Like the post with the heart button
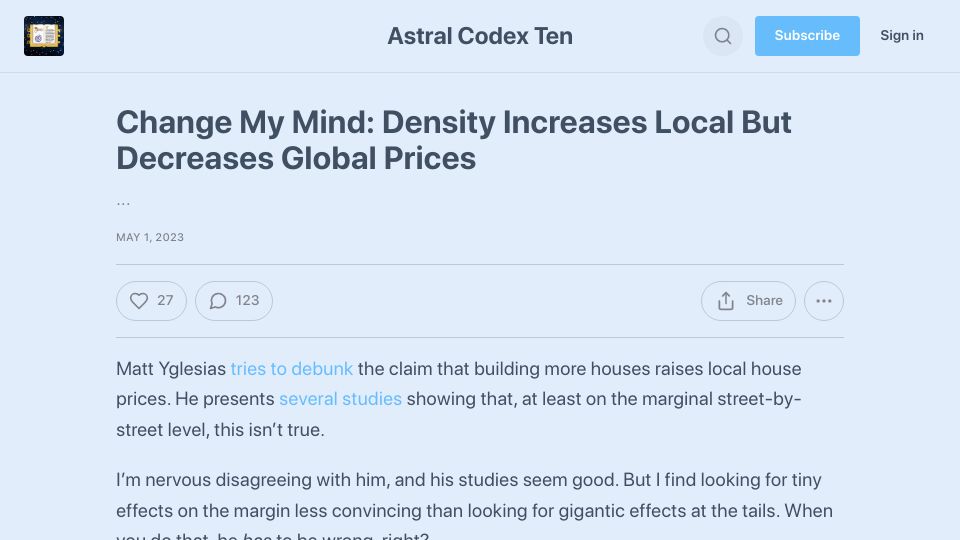The width and height of the screenshot is (960, 540). point(151,301)
